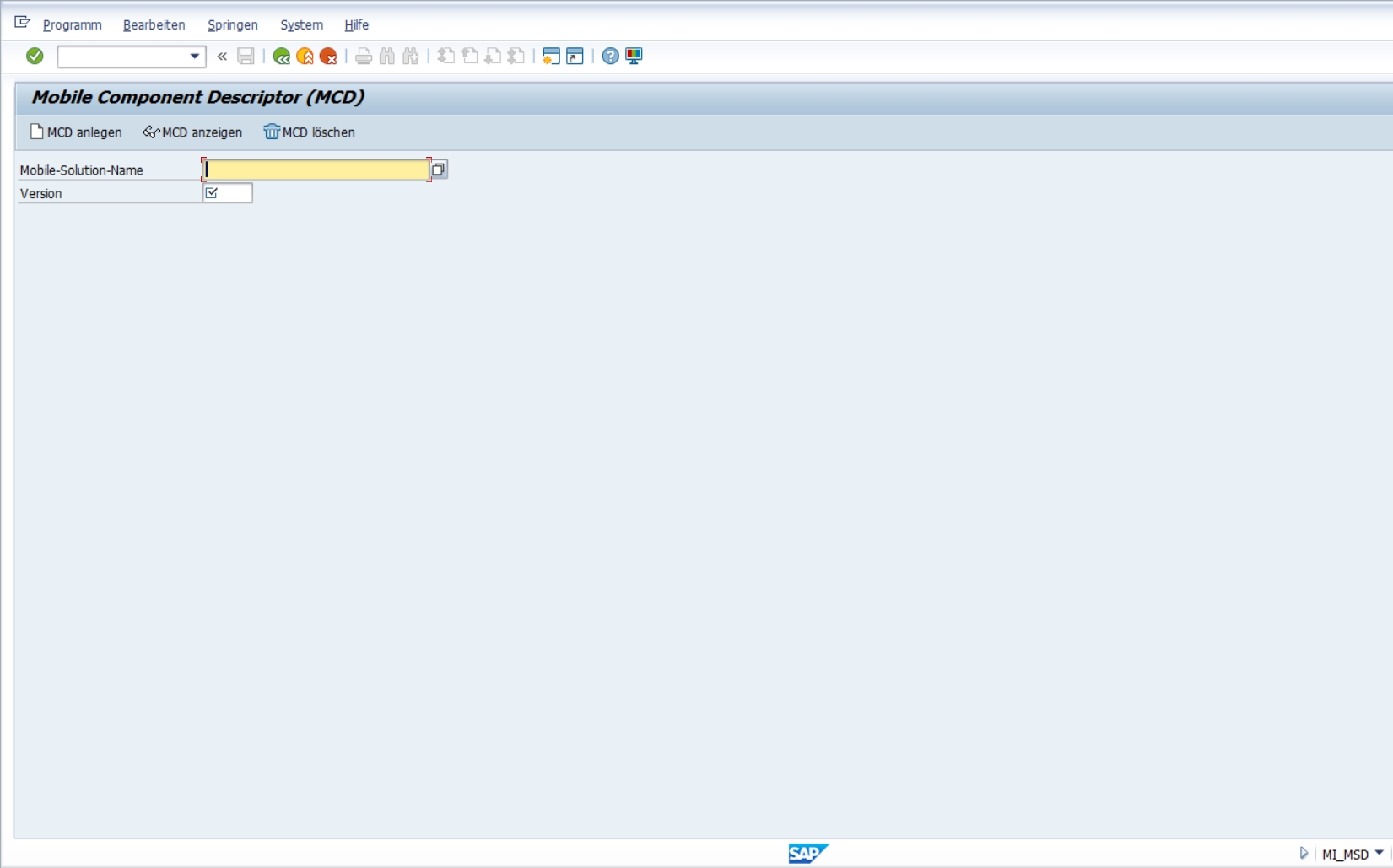This screenshot has width=1393, height=868.
Task: Click the MCD löschen button
Action: coord(310,132)
